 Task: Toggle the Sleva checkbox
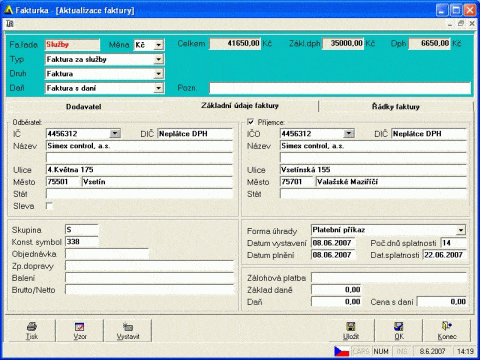(x=49, y=206)
